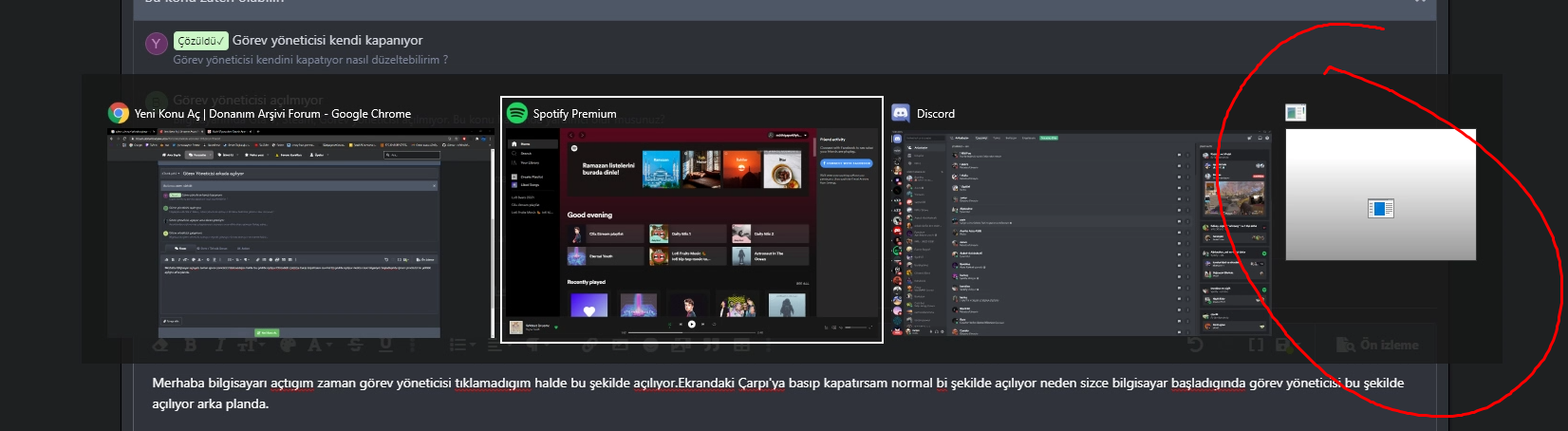This screenshot has width=1568, height=431.
Task: Click the Google Chrome icon in switcher
Action: tap(119, 113)
